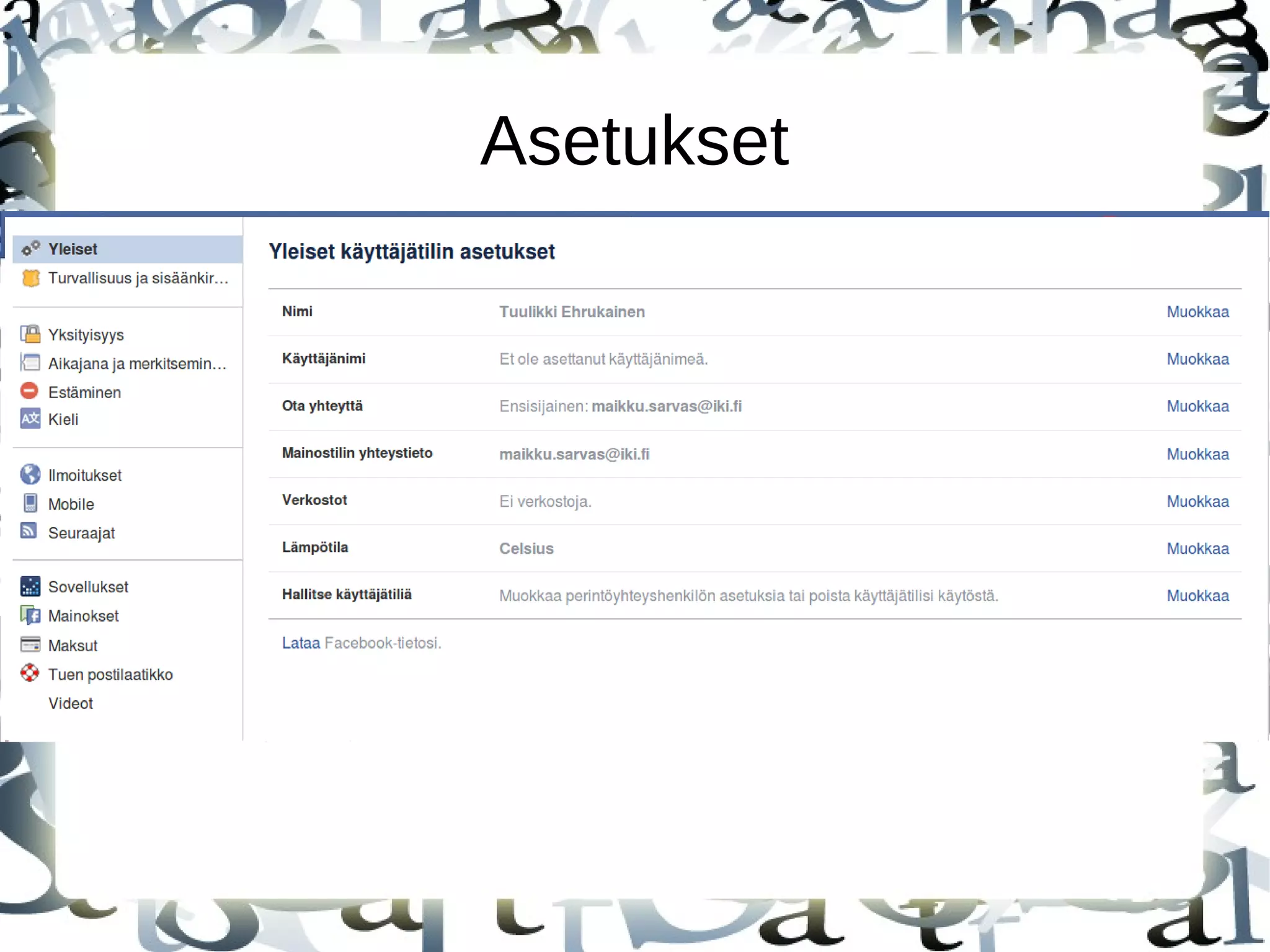This screenshot has height=952, width=1270.
Task: Click the Mainostilin yhteystieto email value
Action: point(574,453)
